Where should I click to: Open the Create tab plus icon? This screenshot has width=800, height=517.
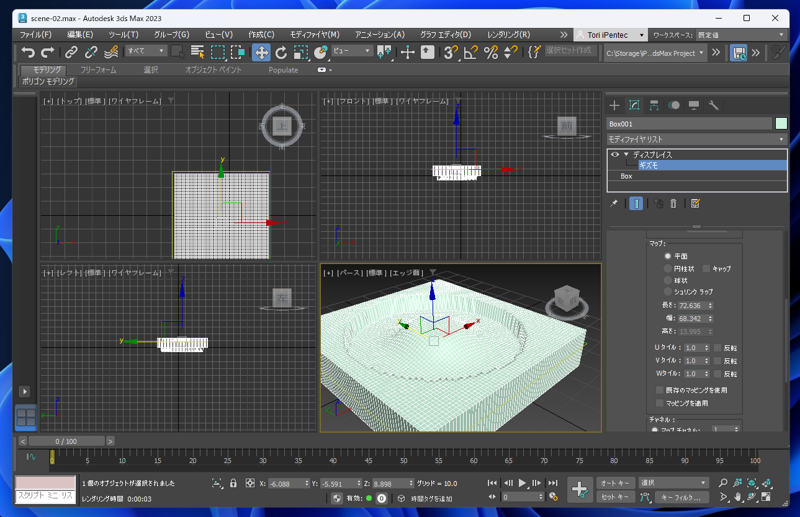pos(614,106)
